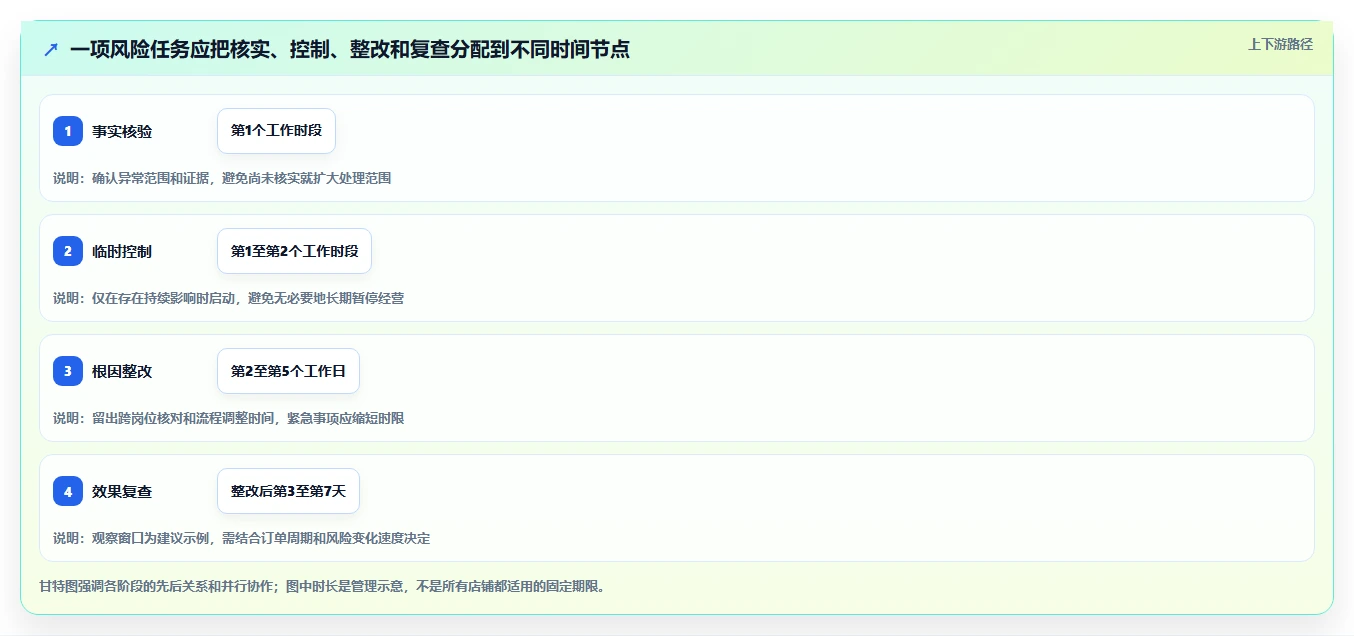Click the description starting 仅在存在持续影响时启动
The width and height of the screenshot is (1354, 636).
pos(229,298)
